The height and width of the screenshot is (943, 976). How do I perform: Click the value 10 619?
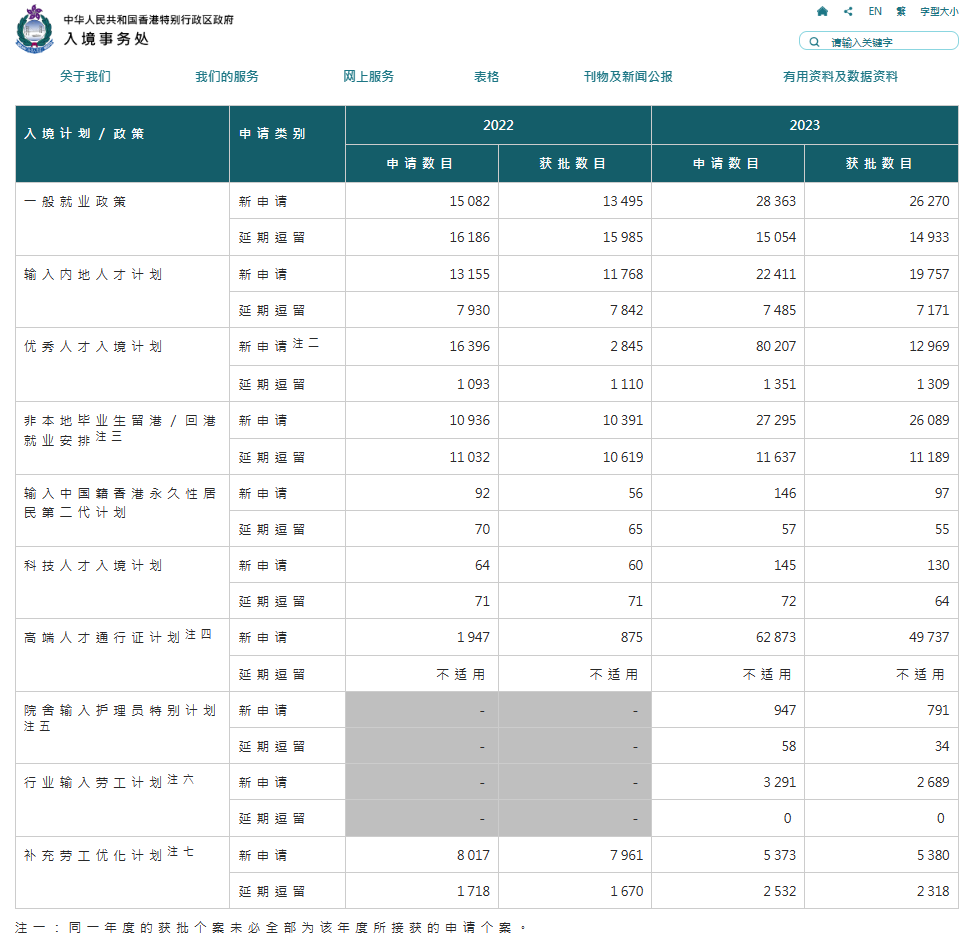tap(622, 457)
